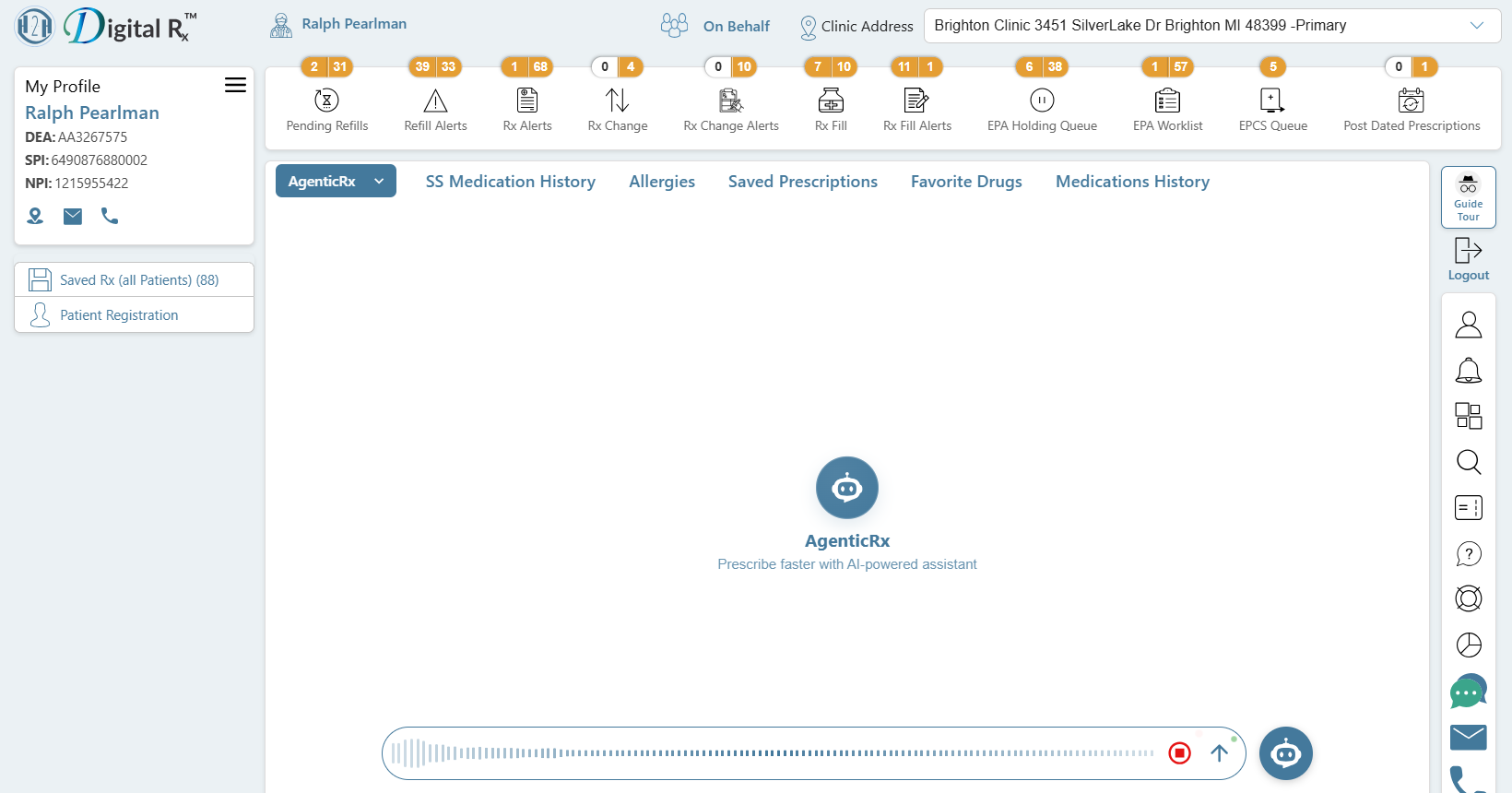1512x793 pixels.
Task: Click the search magnifier icon
Action: [x=1469, y=462]
